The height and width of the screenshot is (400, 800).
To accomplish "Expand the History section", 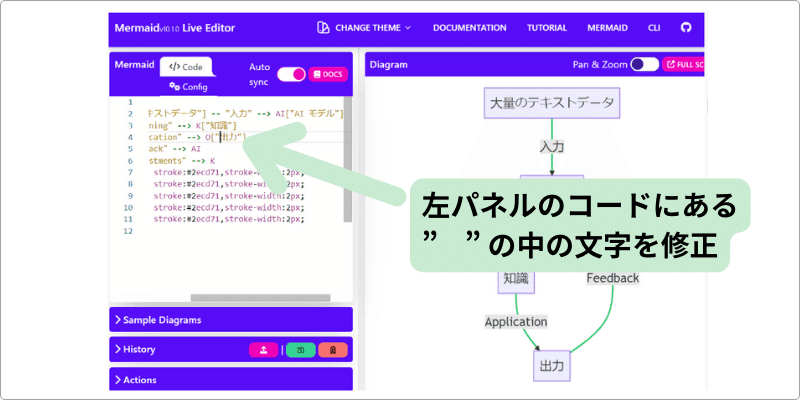I will (x=179, y=349).
